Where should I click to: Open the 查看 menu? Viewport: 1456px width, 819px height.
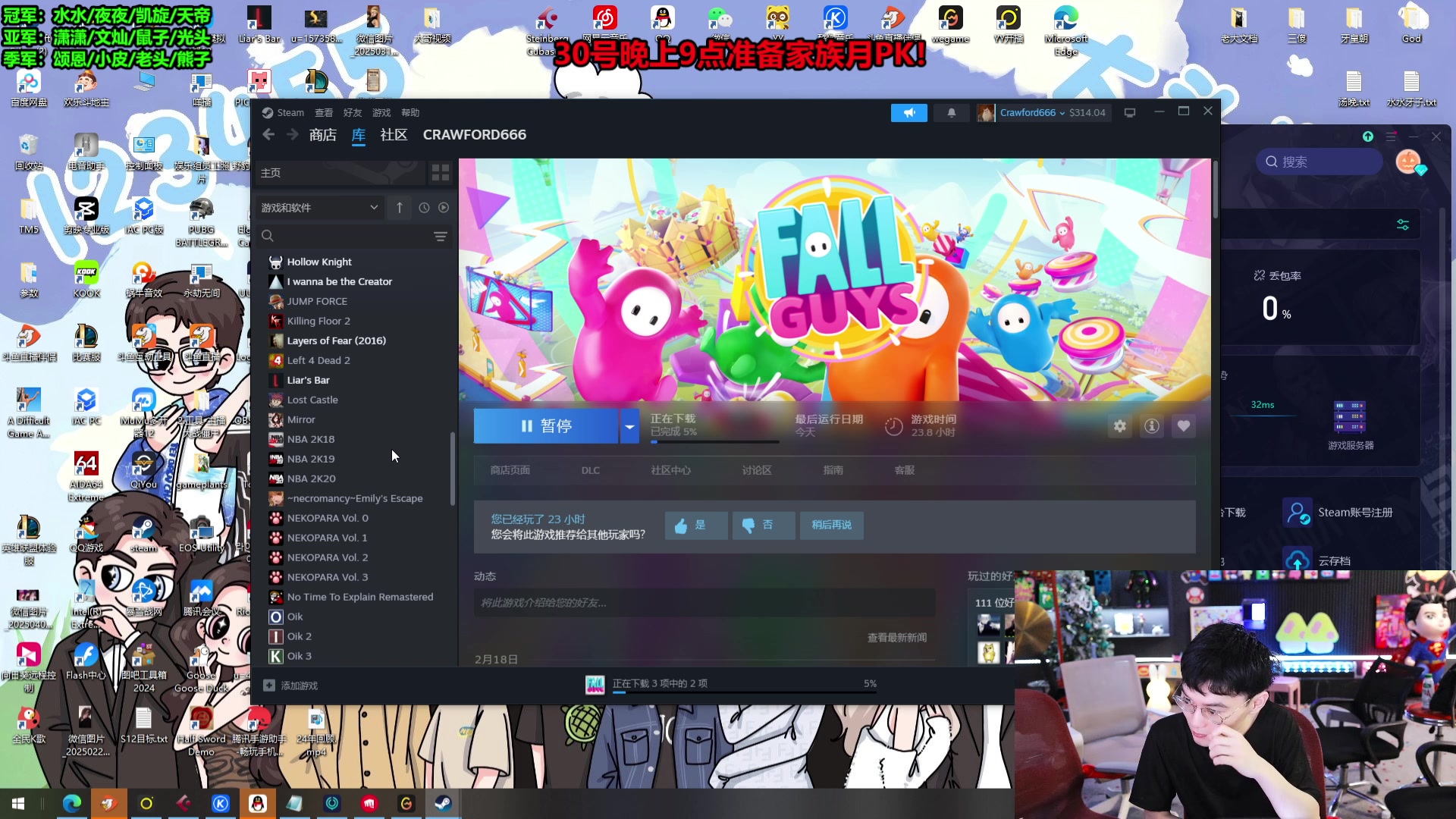[x=324, y=113]
